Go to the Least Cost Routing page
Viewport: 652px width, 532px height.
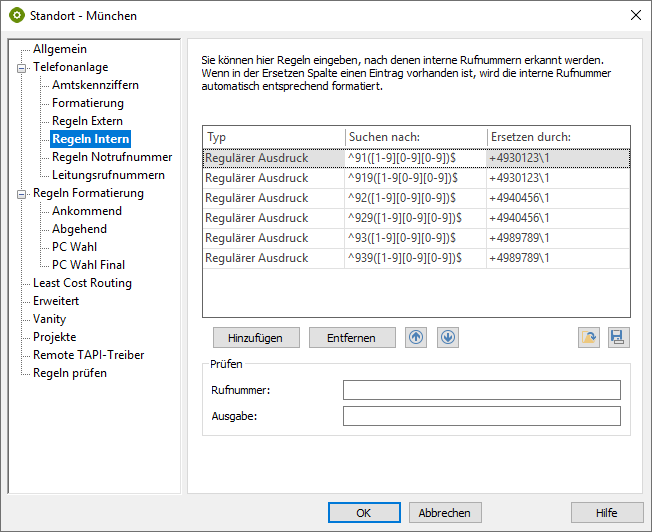pos(82,283)
